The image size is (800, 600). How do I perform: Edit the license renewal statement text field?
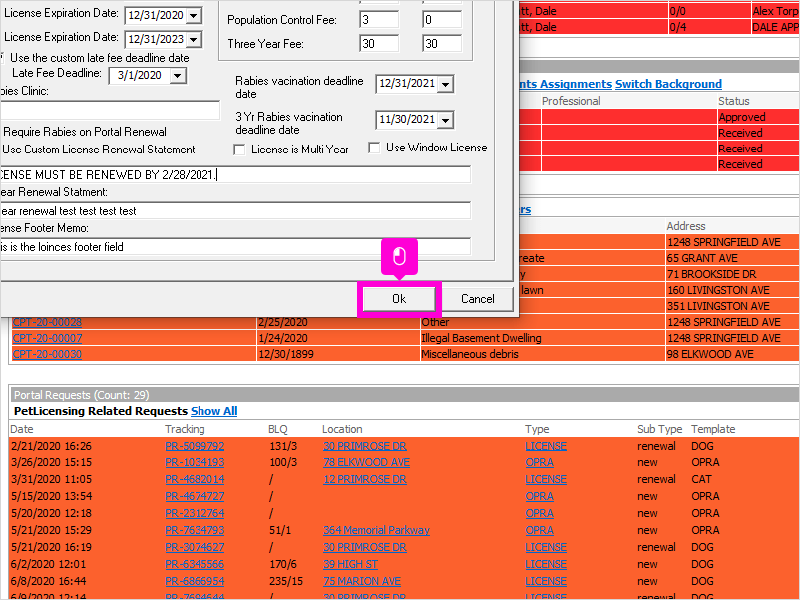(235, 174)
